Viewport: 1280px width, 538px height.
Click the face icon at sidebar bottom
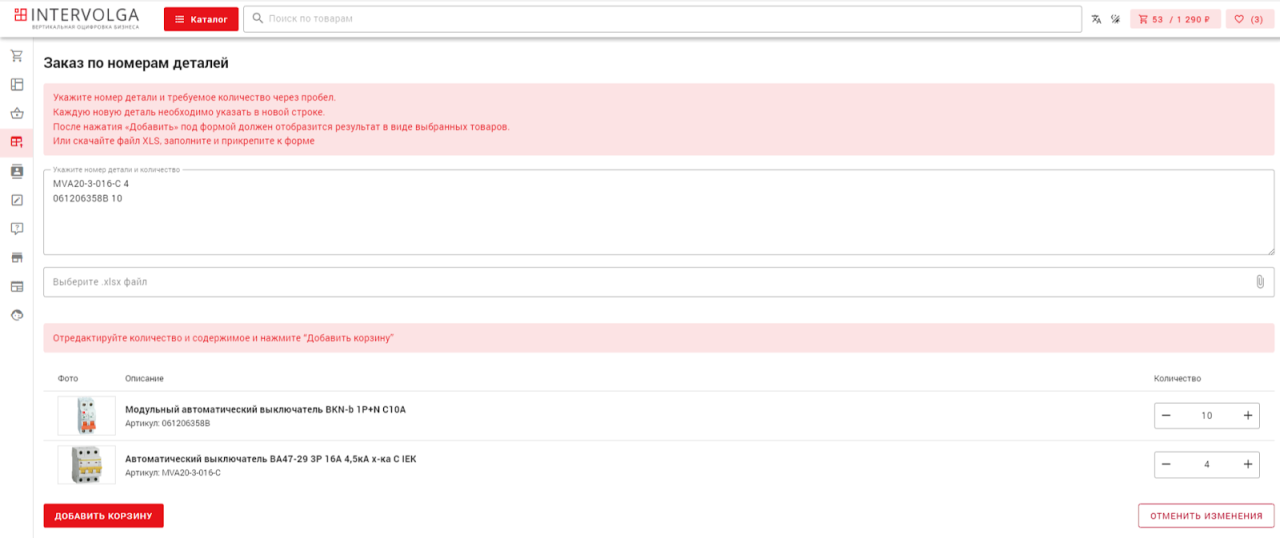[17, 315]
